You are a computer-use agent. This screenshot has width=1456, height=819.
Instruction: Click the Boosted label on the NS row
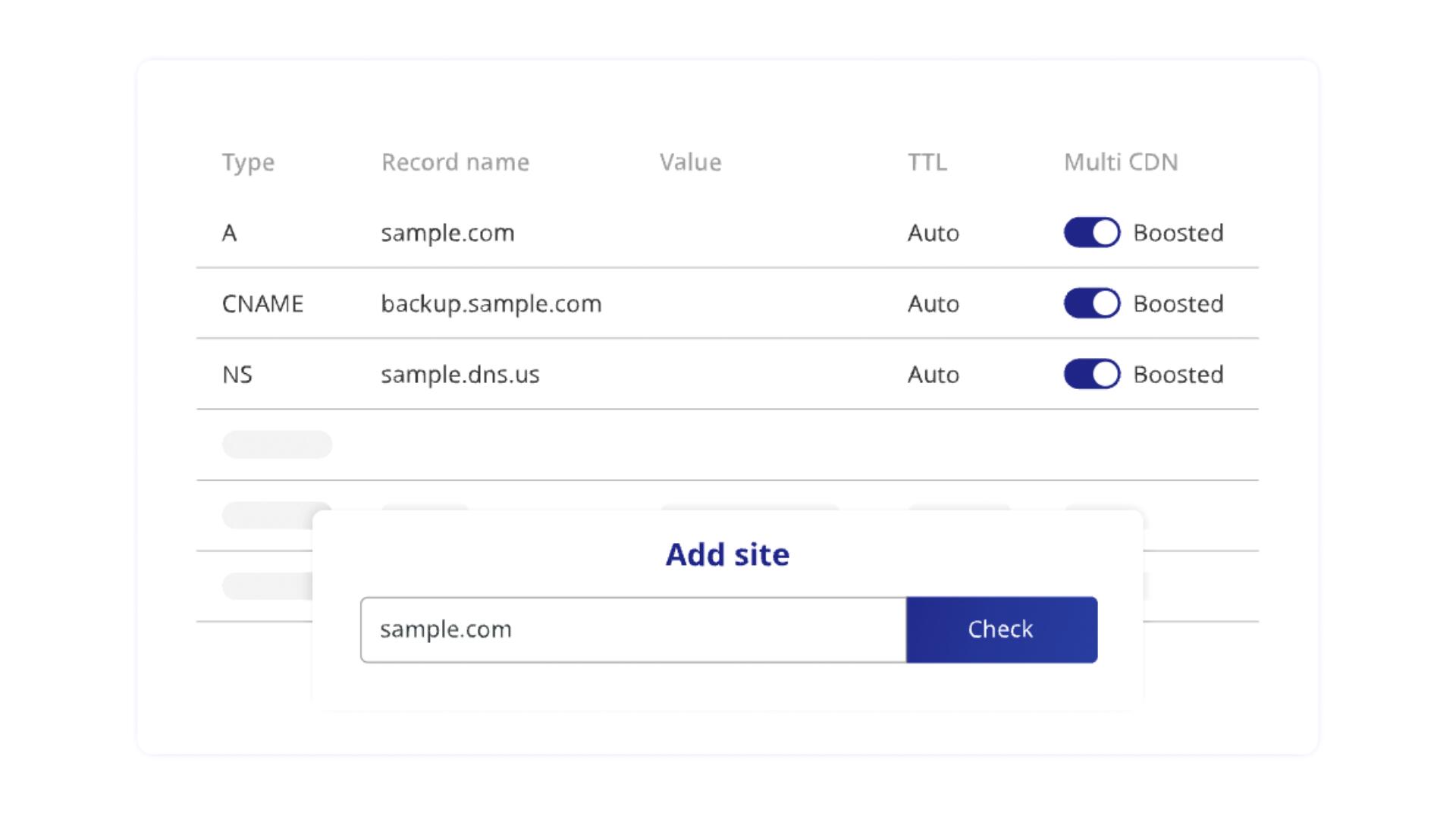click(1178, 375)
